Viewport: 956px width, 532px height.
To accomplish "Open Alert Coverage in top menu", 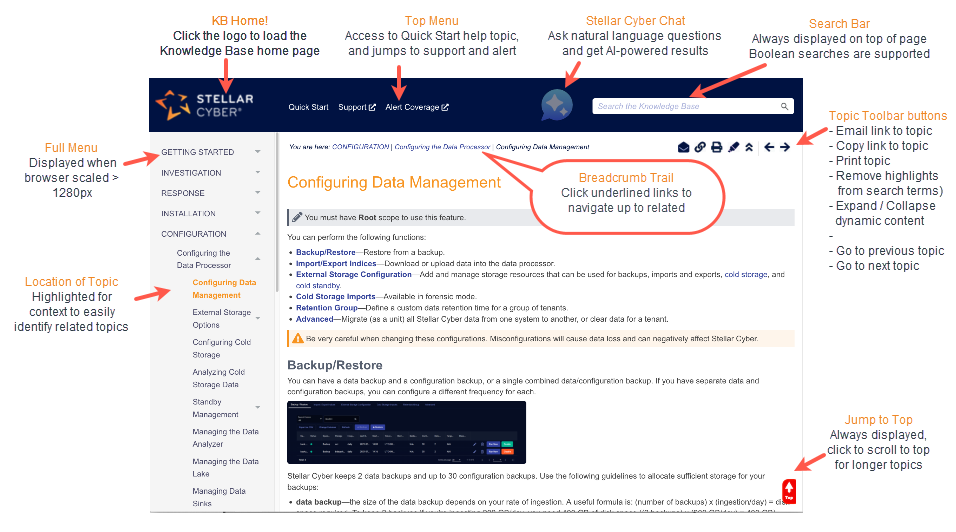I will (x=416, y=107).
